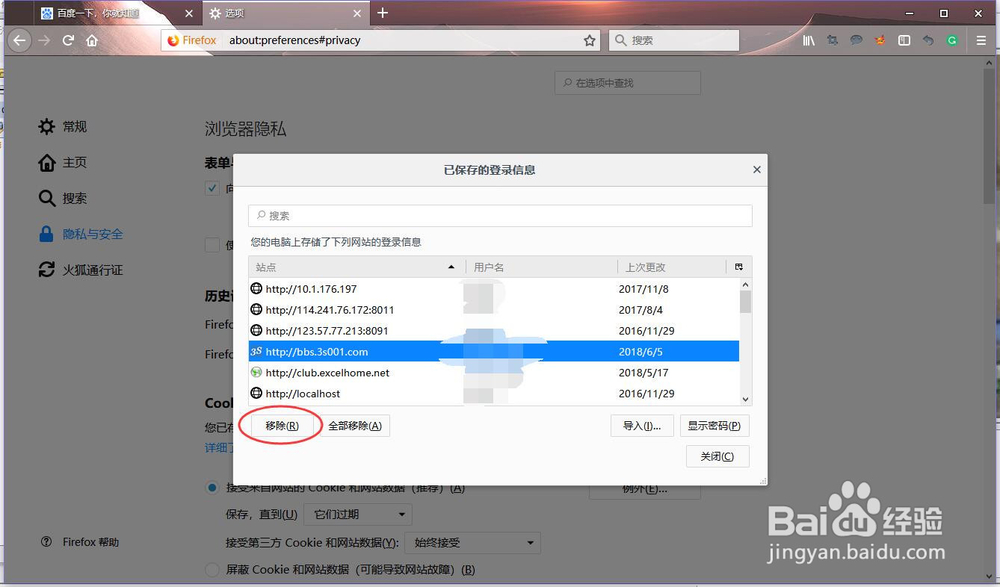The image size is (1000, 587).
Task: Click the 搜索 magnifier icon in settings sidebar
Action: tap(46, 198)
